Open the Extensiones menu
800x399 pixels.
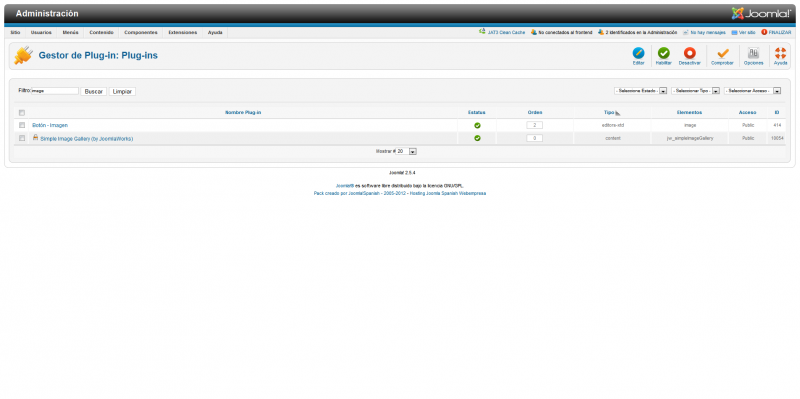[x=183, y=32]
